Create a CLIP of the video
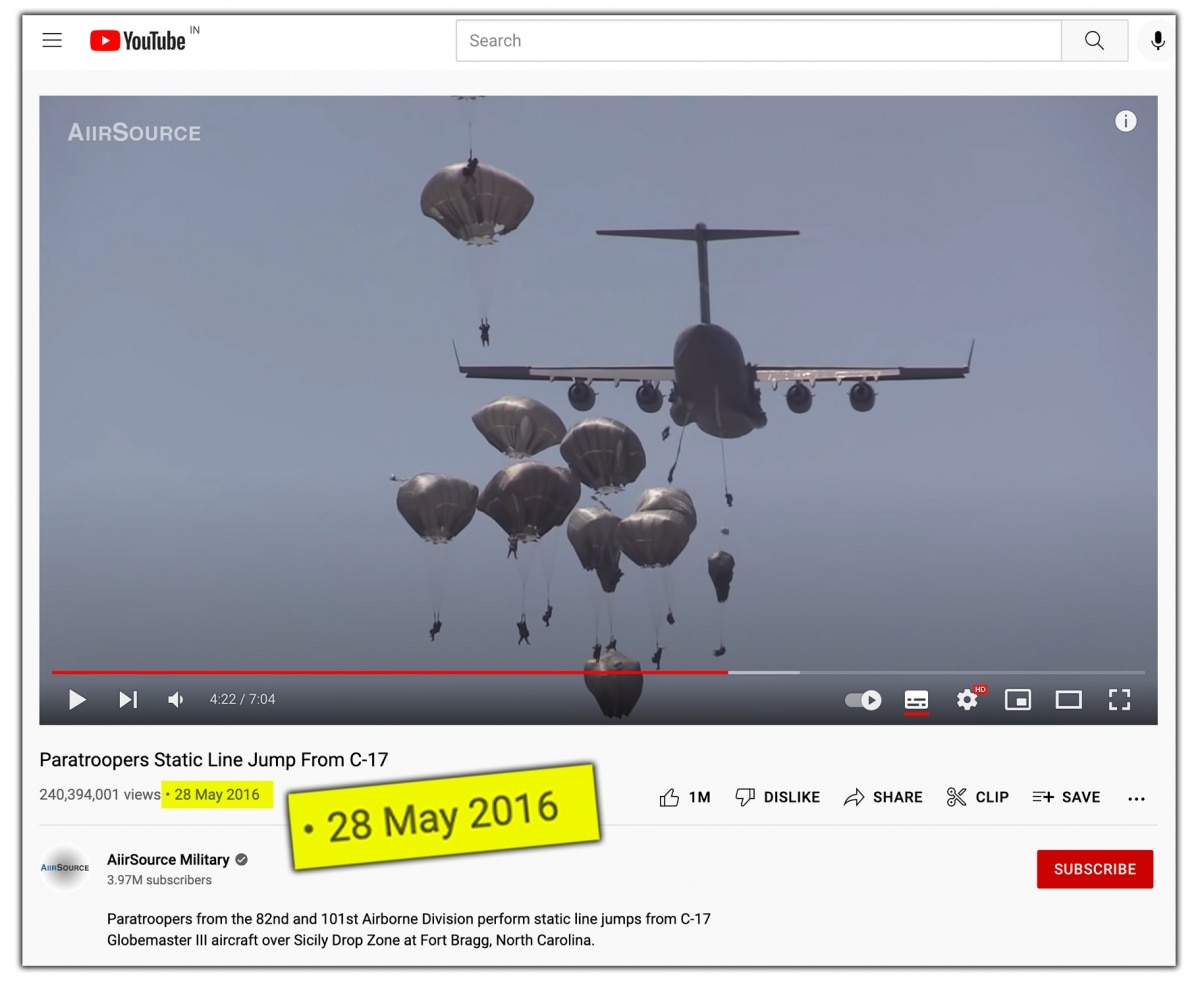Screen dimensions: 1200x981 [x=977, y=797]
